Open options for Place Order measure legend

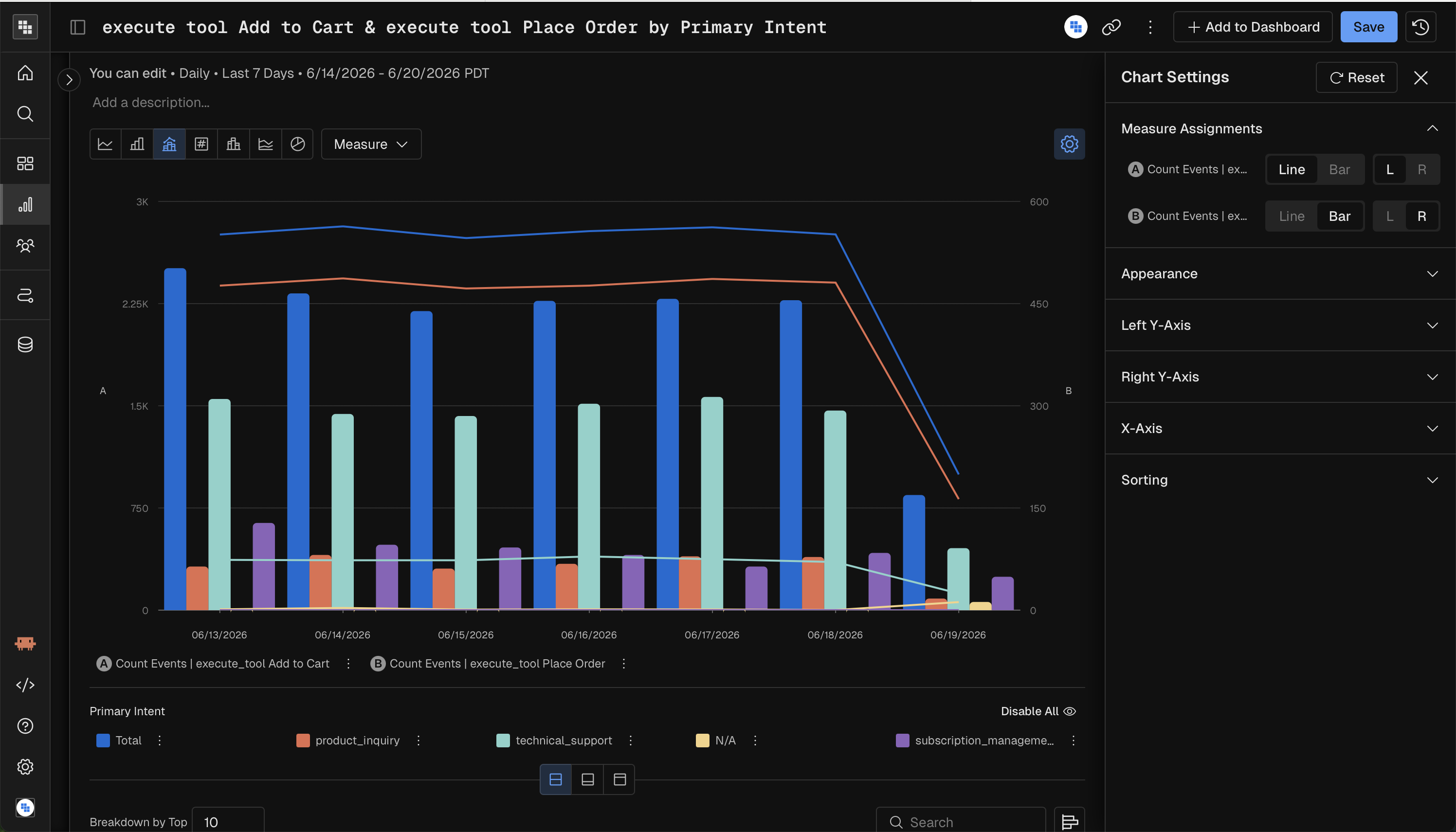pos(623,664)
